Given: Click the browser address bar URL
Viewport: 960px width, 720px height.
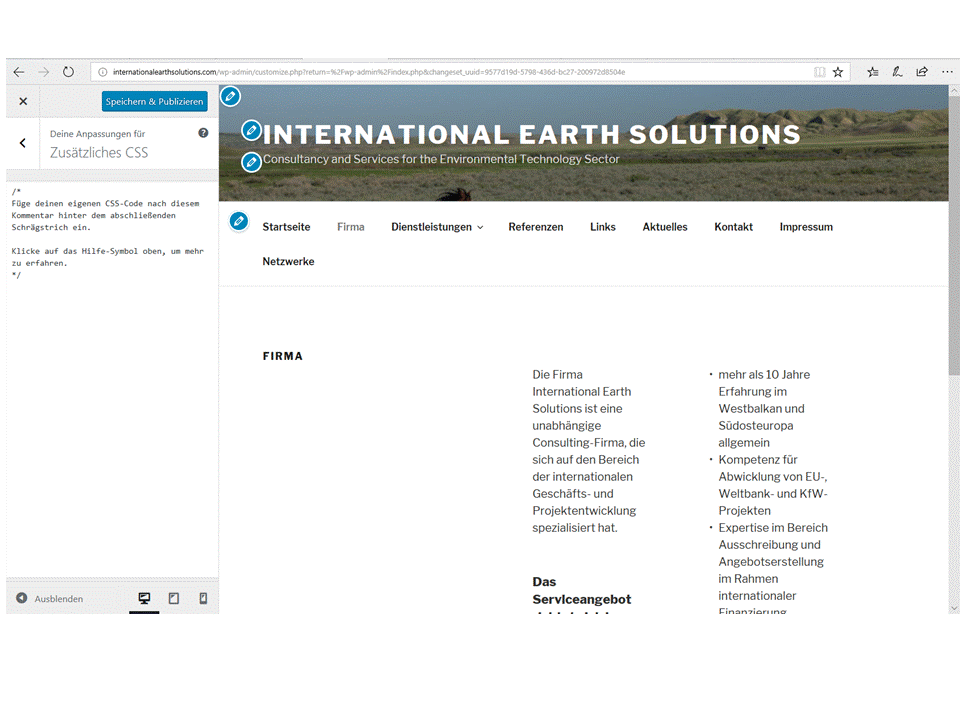Looking at the screenshot, I should click(369, 72).
